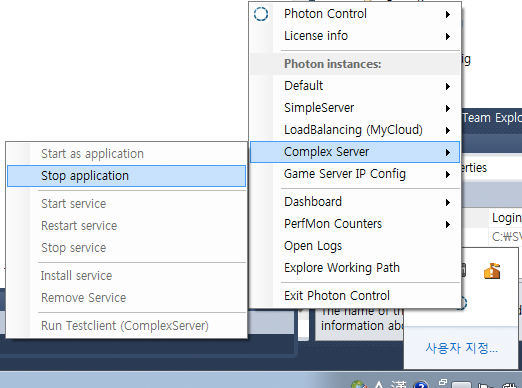
Task: Choose Open Logs
Action: click(x=355, y=246)
